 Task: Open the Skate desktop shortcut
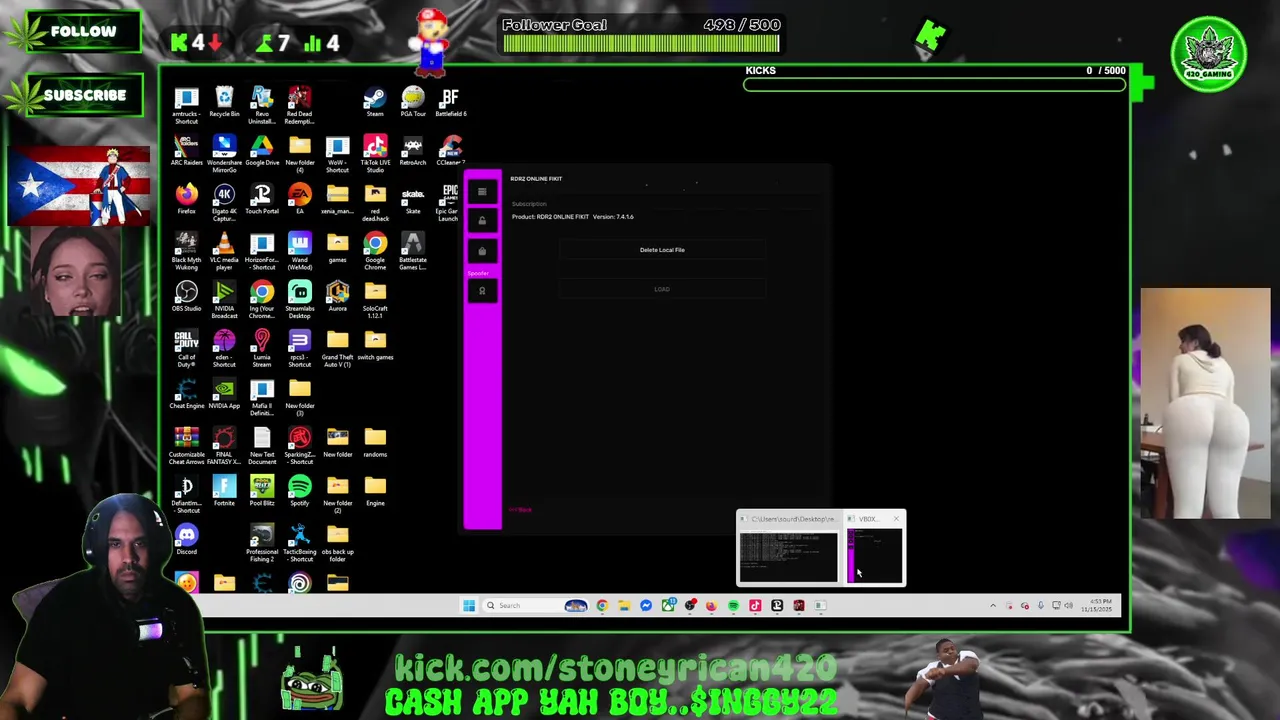tap(413, 200)
